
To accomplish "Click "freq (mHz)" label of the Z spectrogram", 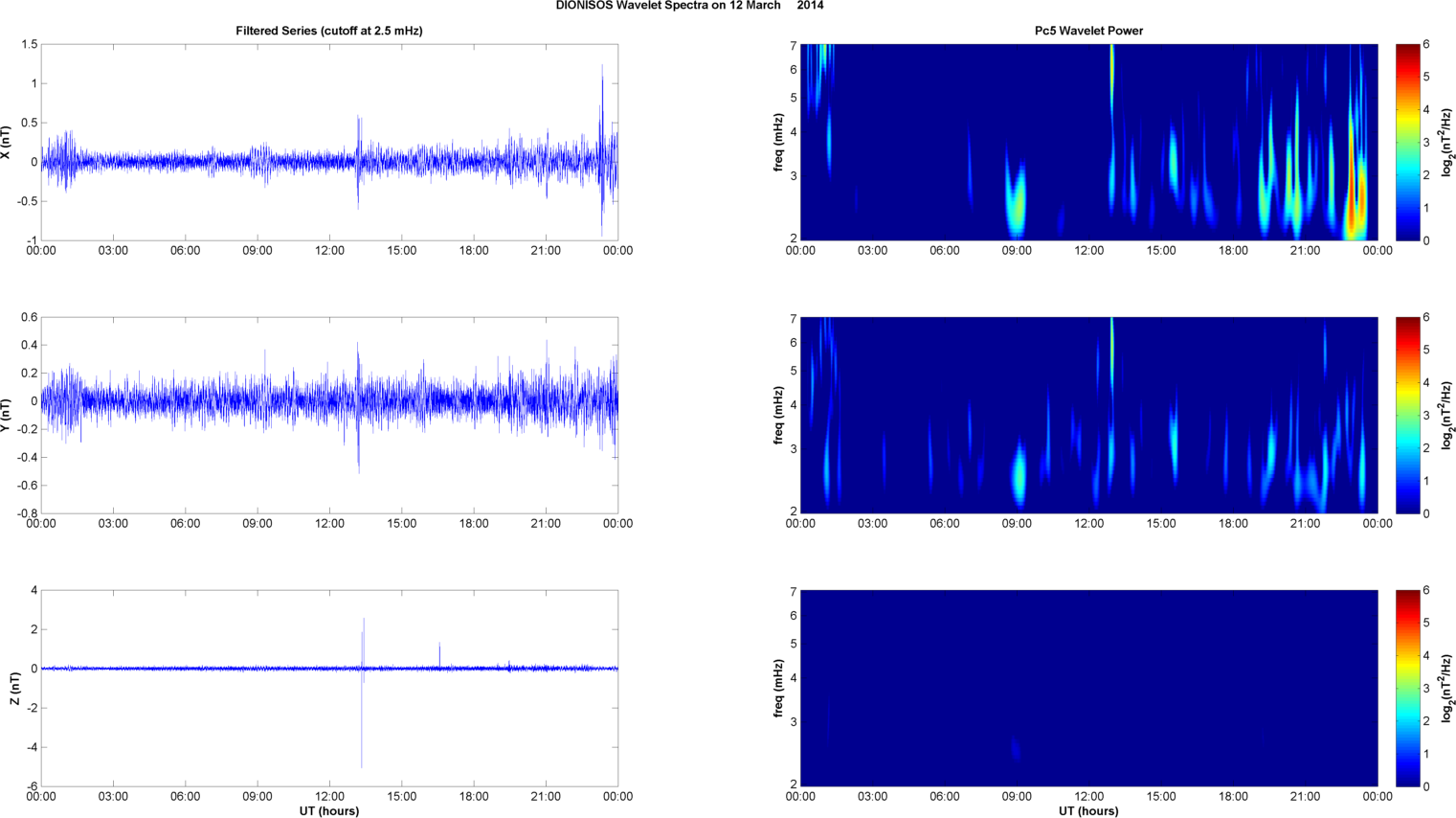I will tap(779, 689).
